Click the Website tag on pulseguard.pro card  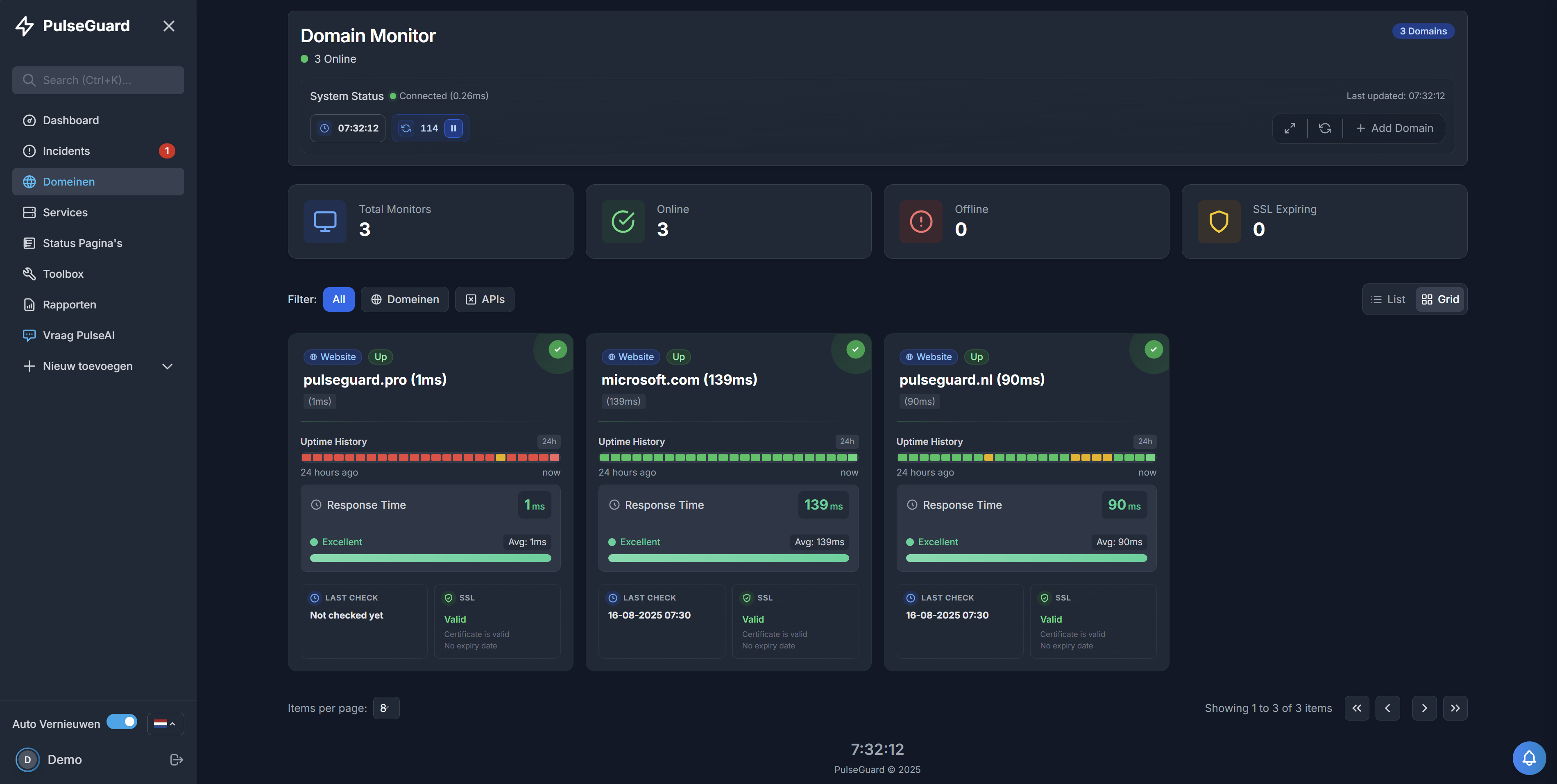pyautogui.click(x=333, y=357)
